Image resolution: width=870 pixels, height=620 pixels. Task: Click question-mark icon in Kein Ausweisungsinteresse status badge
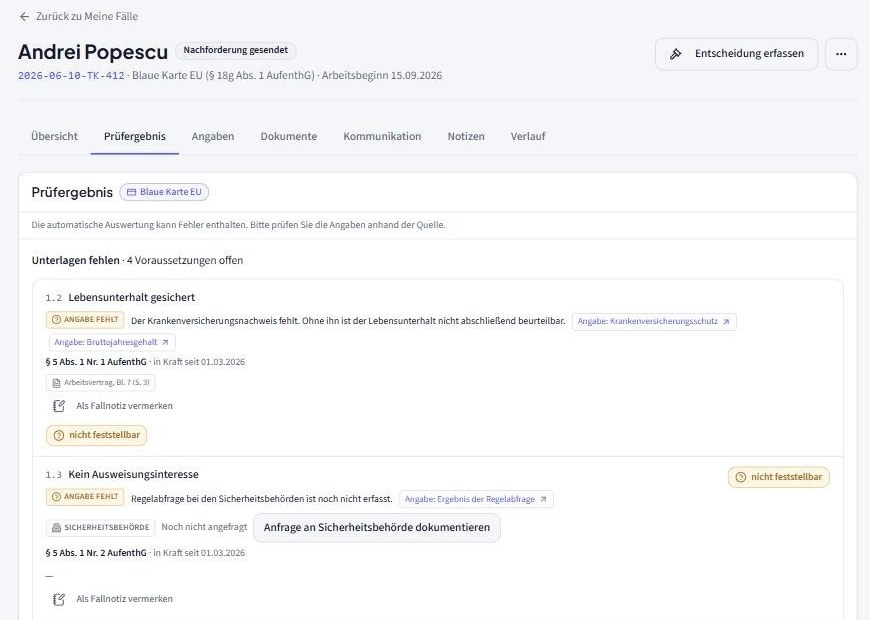[x=741, y=477]
